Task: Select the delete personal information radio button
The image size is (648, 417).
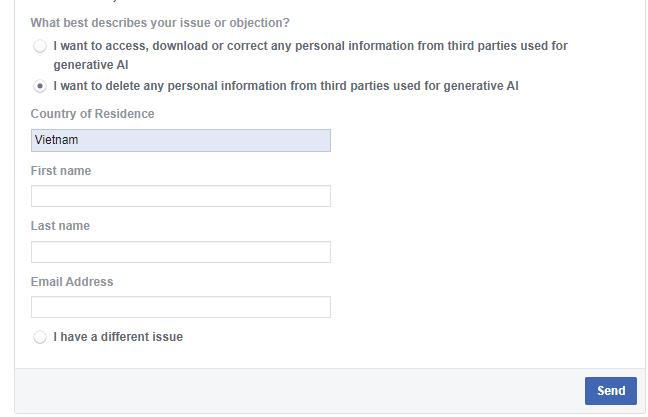Action: (40, 86)
